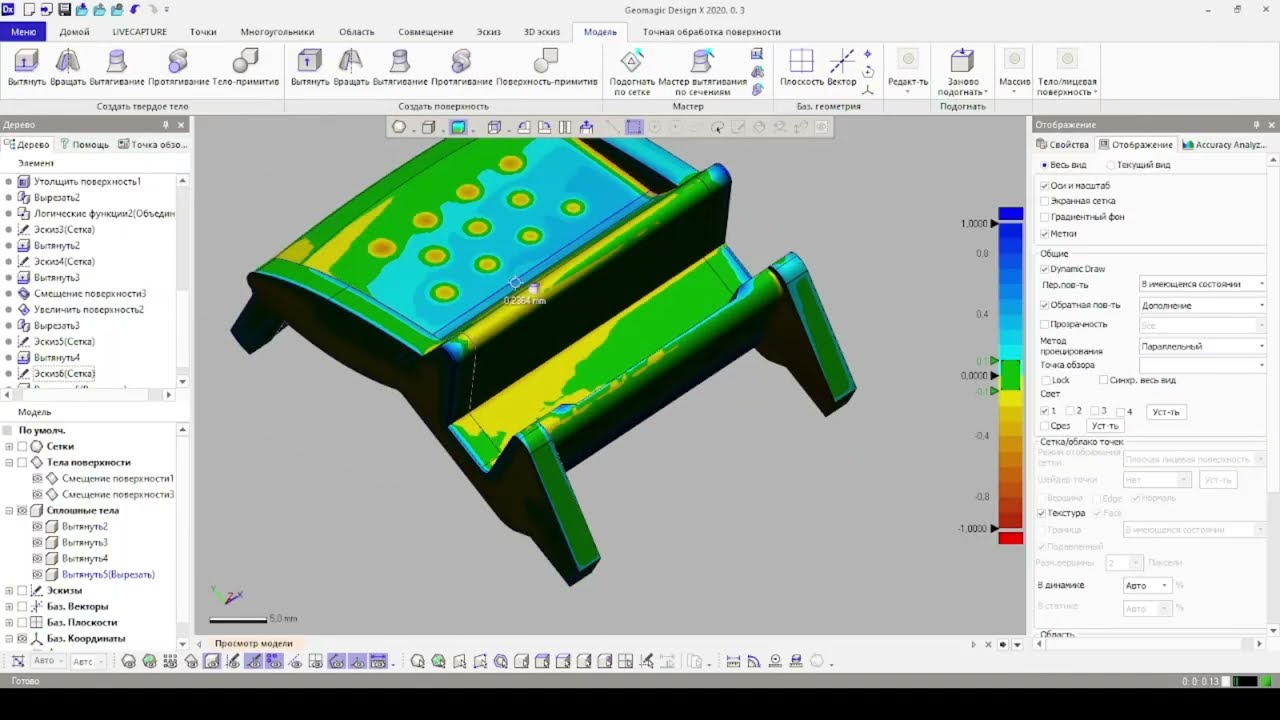The width and height of the screenshot is (1280, 720).
Task: Open the Обратная пов-ть dropdown
Action: tap(1203, 305)
